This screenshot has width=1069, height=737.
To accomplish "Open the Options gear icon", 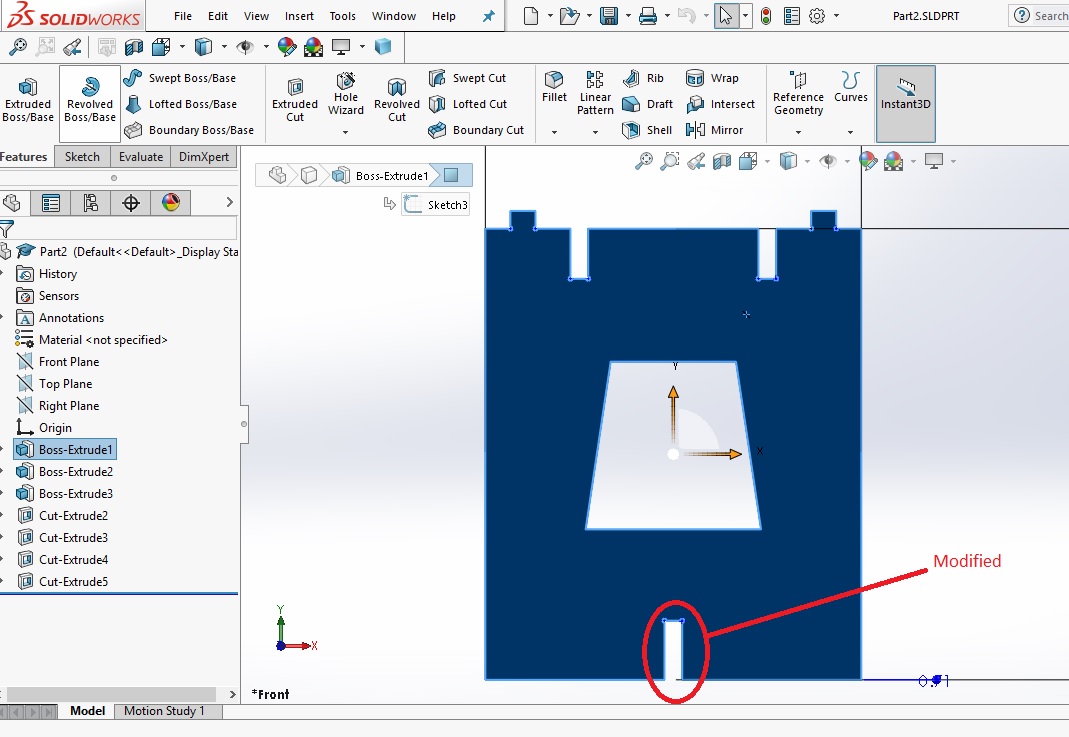I will (x=817, y=16).
